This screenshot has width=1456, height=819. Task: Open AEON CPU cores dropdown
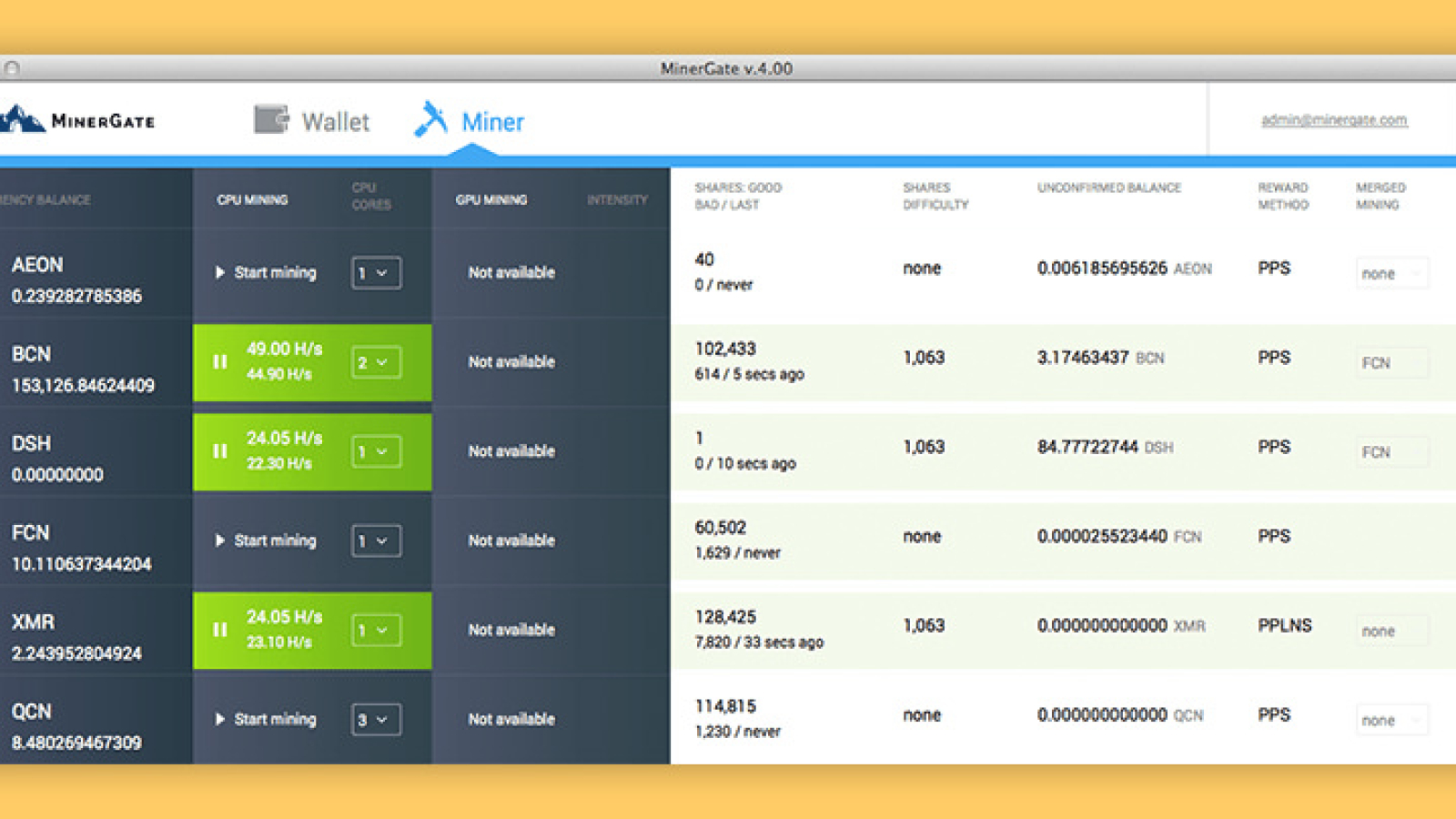376,273
